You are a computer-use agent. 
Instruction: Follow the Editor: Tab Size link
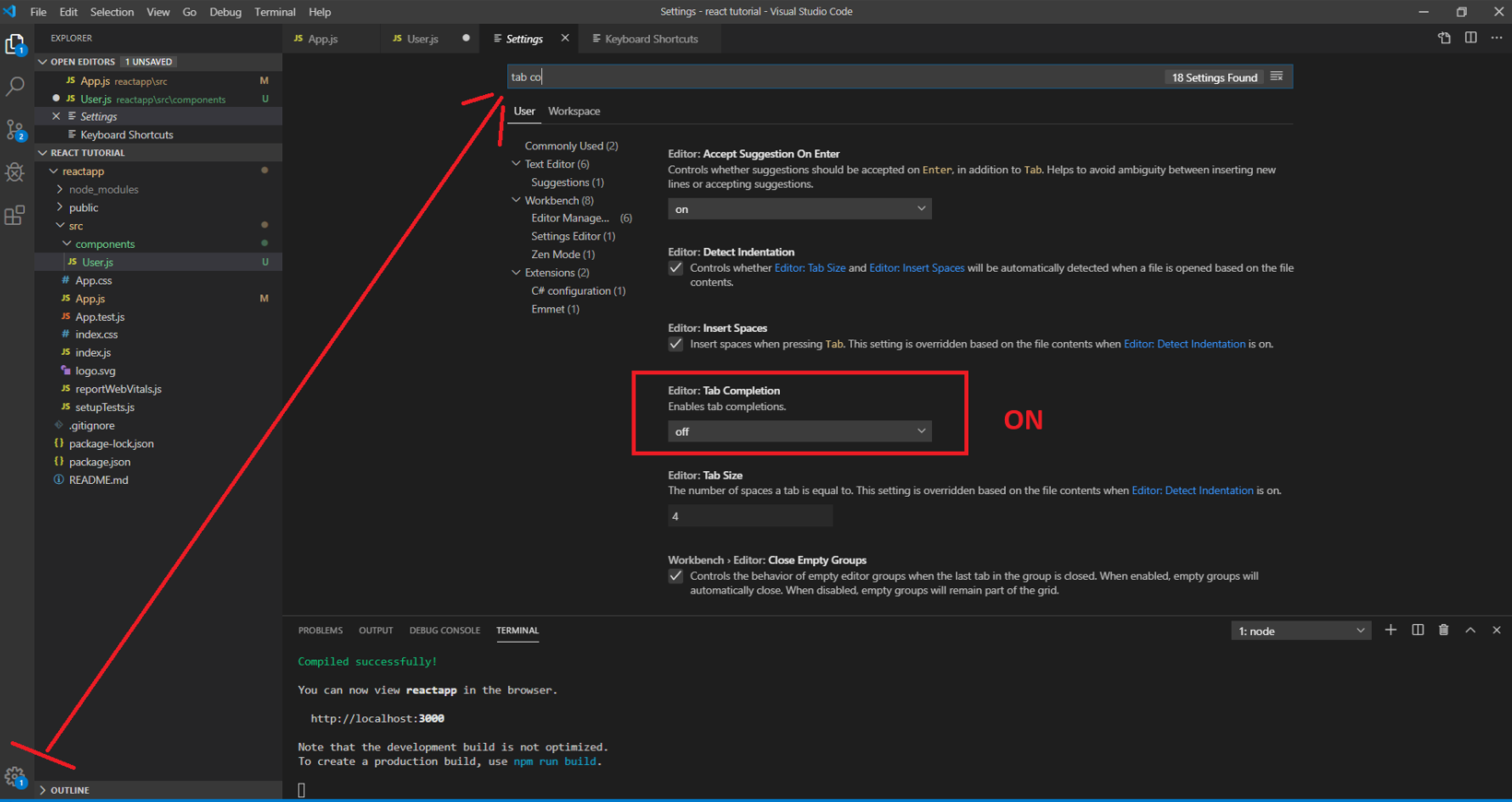(x=809, y=268)
